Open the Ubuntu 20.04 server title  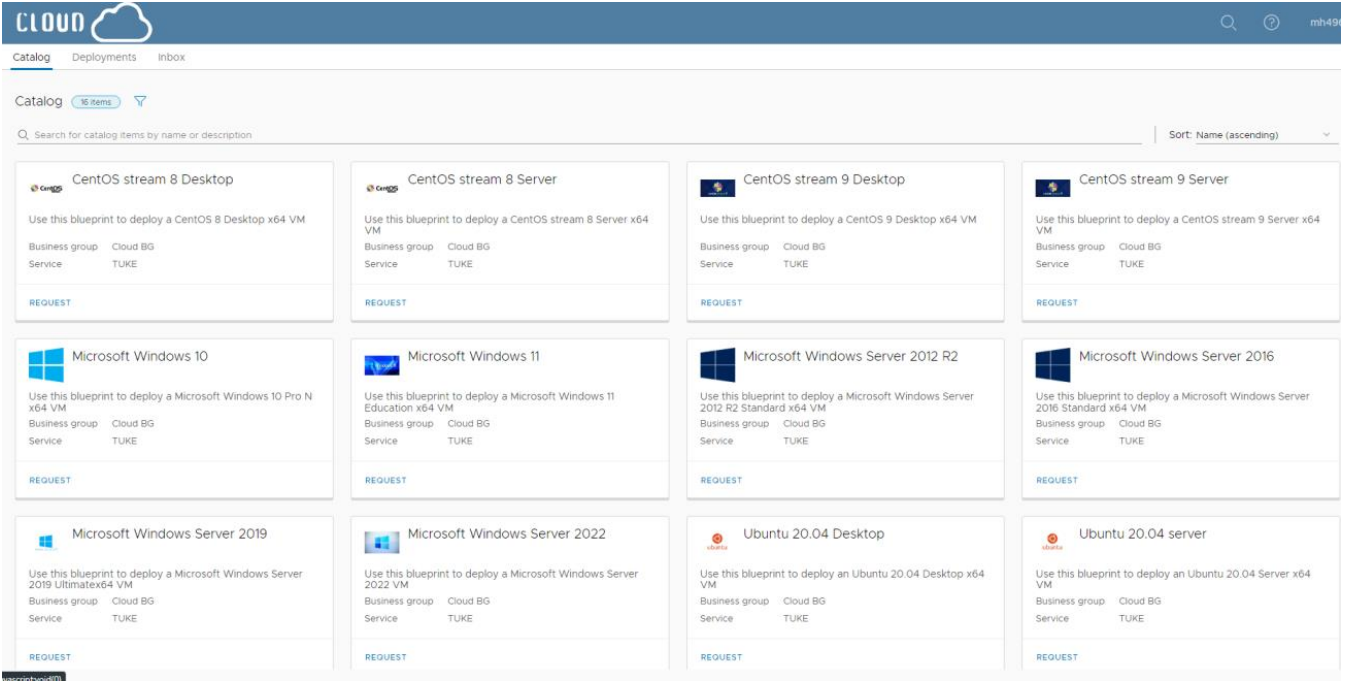pos(1143,534)
